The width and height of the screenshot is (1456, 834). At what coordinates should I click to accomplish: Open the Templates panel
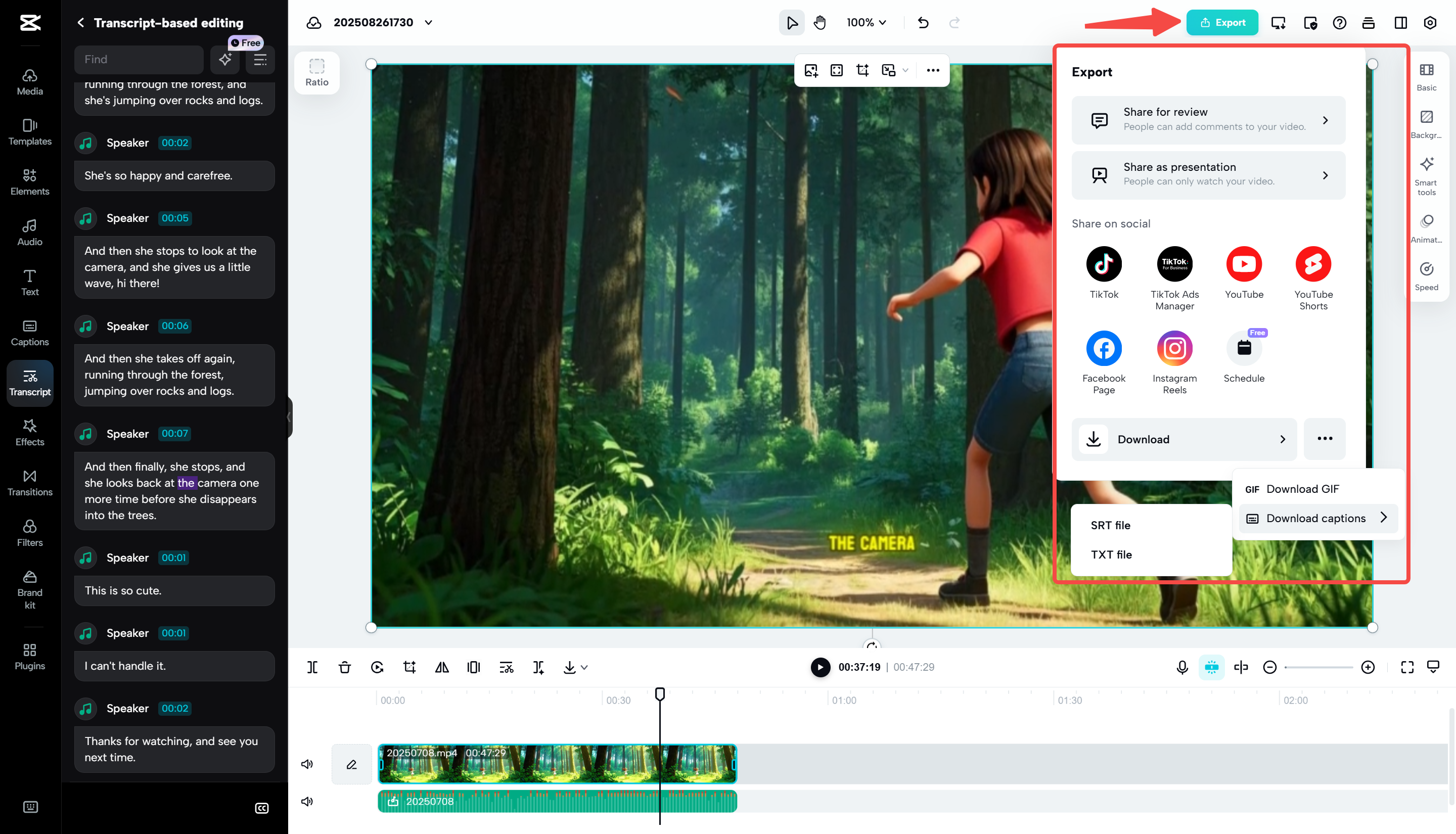click(x=30, y=132)
